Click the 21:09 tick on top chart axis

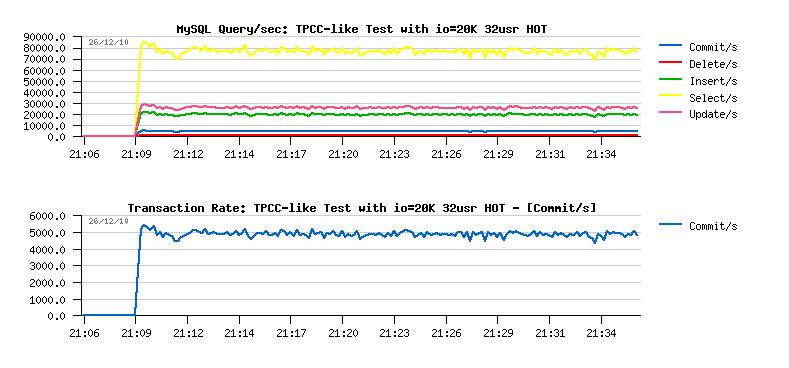point(135,154)
